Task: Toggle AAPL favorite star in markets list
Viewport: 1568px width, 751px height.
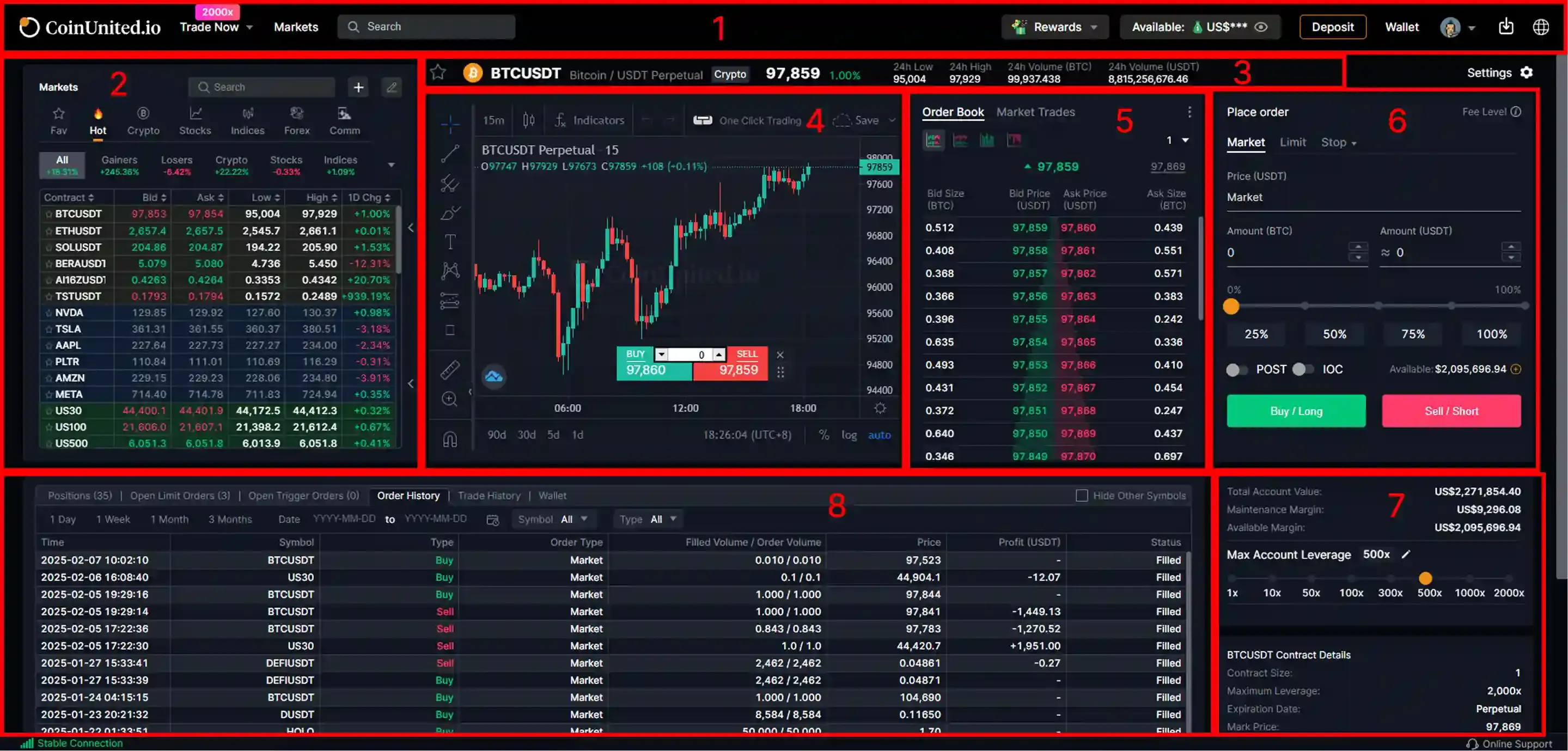Action: coord(48,345)
